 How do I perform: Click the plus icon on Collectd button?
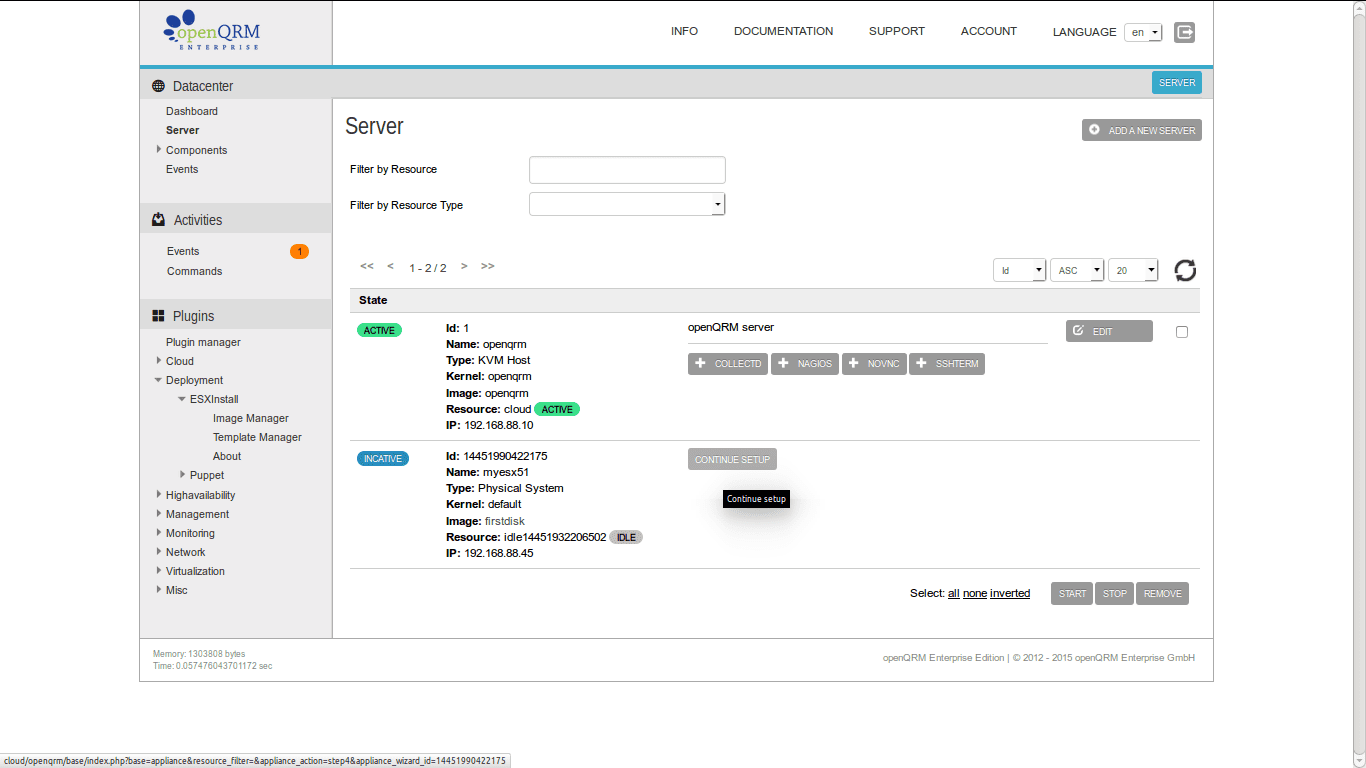pyautogui.click(x=700, y=364)
